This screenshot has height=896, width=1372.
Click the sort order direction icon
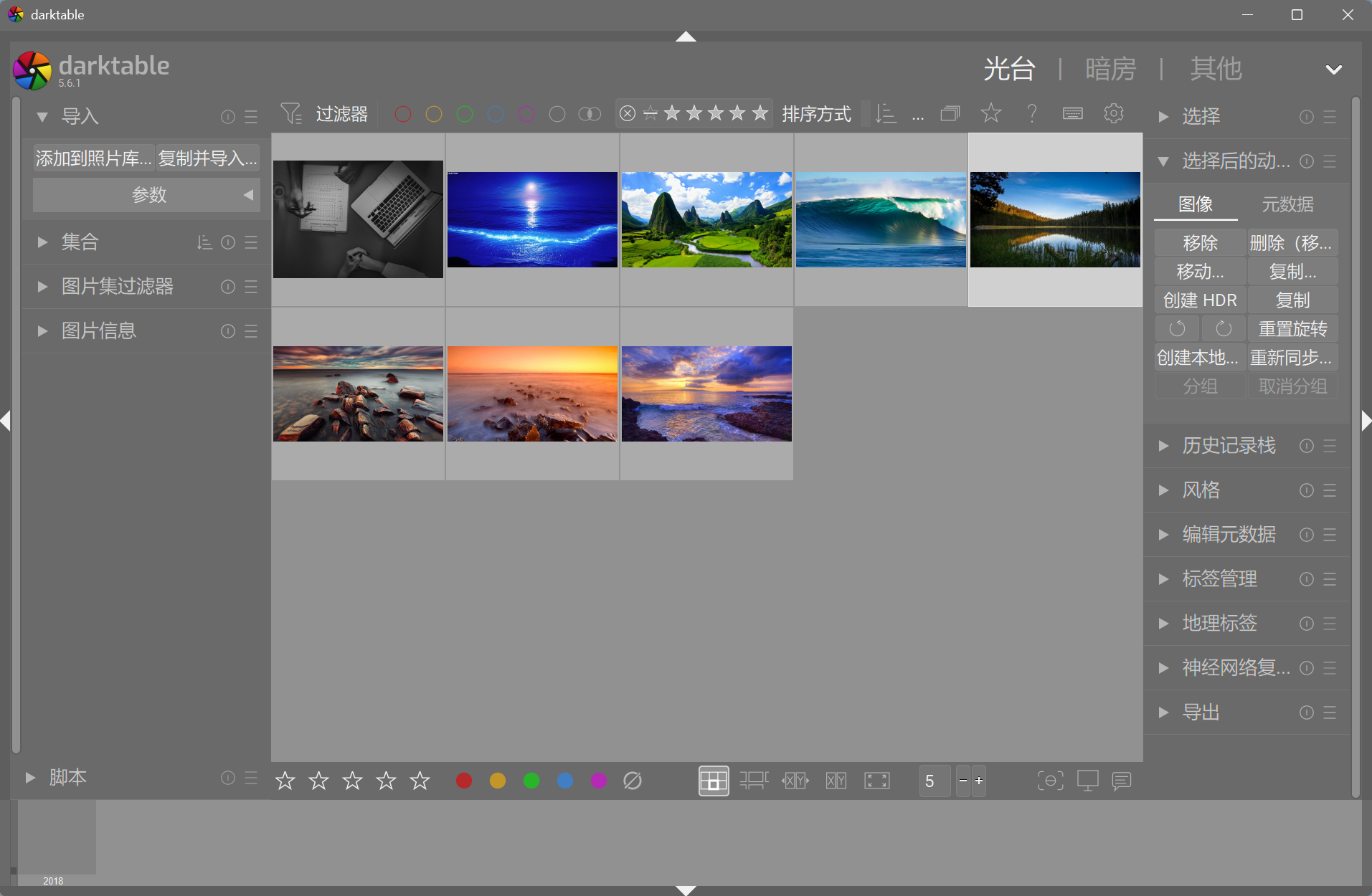click(886, 113)
